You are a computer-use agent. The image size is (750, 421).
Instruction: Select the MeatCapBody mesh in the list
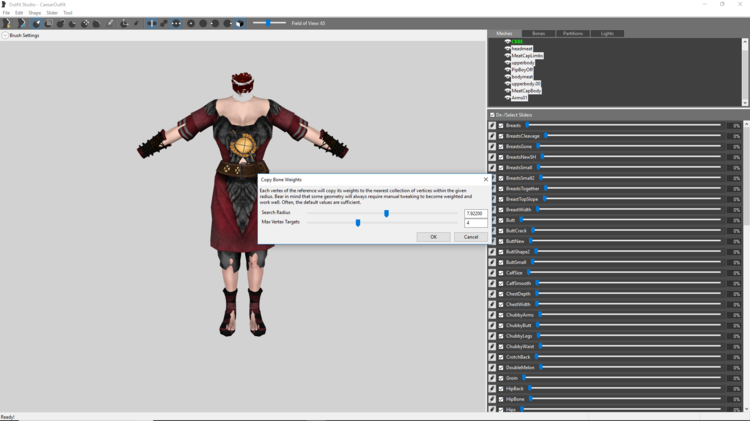point(526,90)
